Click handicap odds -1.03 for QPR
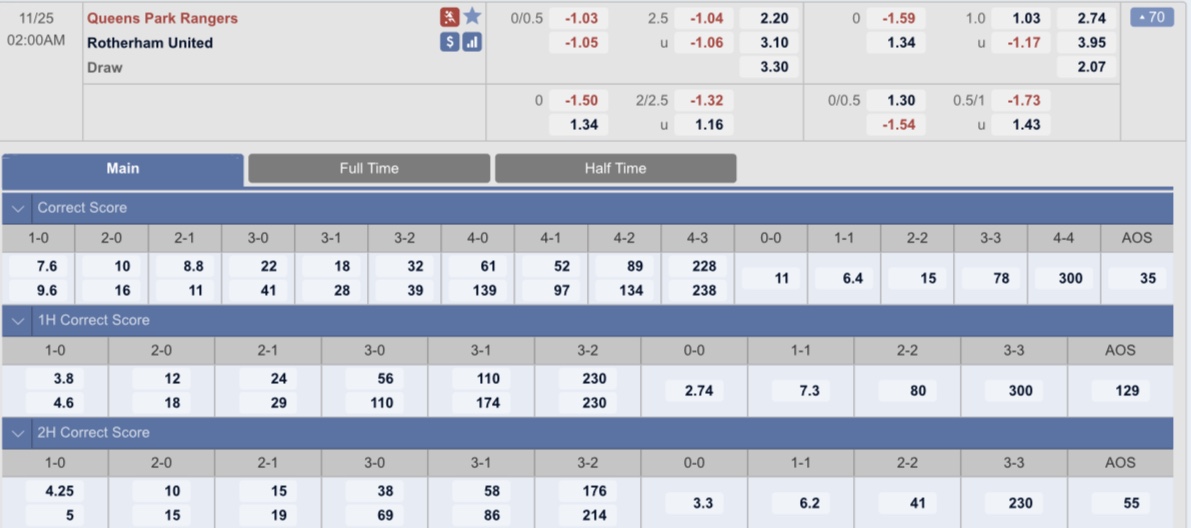Viewport: 1191px width, 528px height. pyautogui.click(x=580, y=18)
